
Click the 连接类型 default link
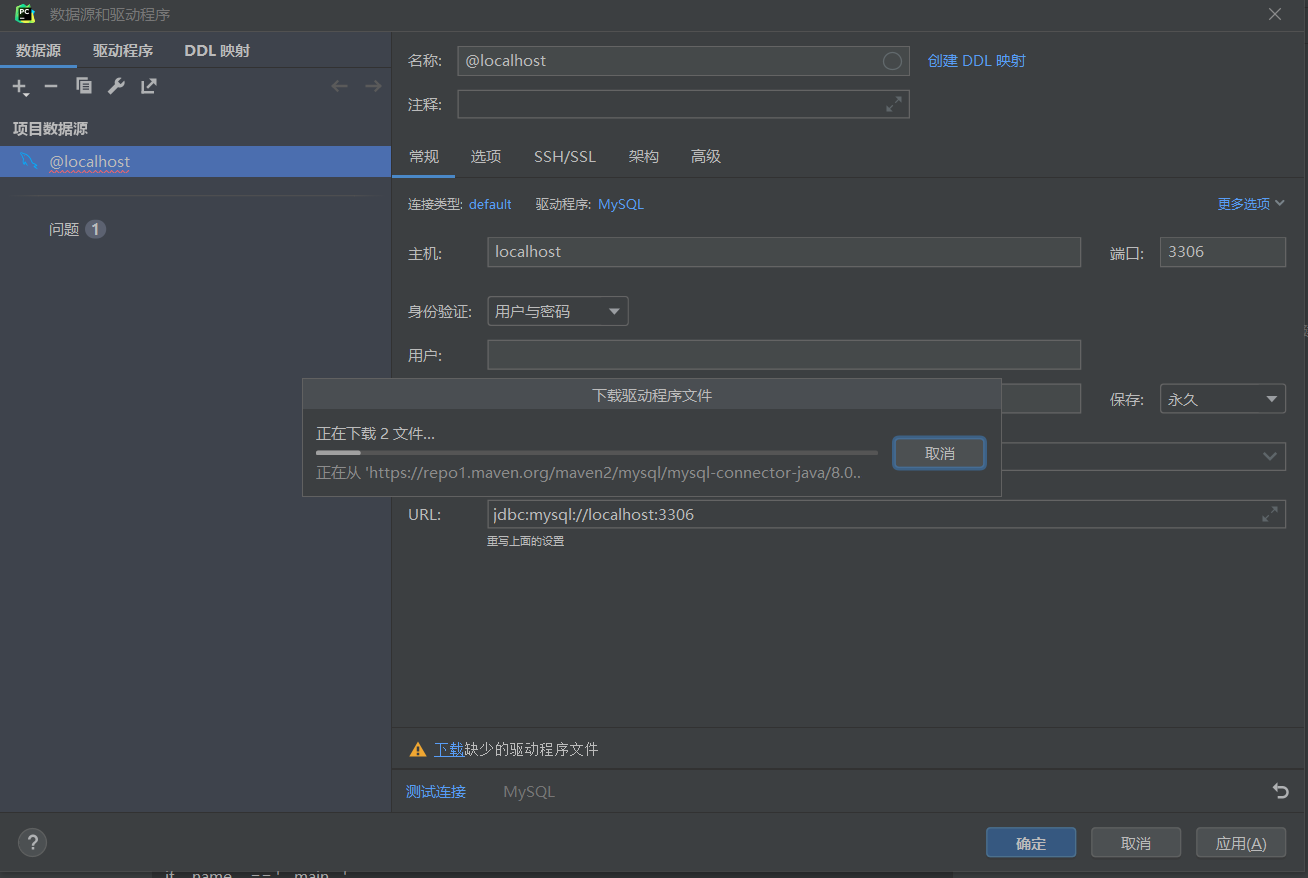pos(490,204)
